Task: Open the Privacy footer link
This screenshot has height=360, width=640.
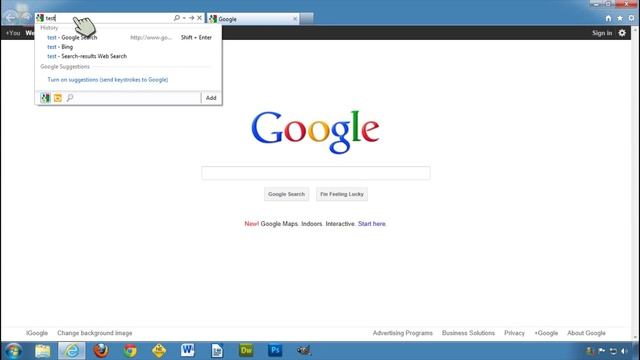Action: point(514,333)
